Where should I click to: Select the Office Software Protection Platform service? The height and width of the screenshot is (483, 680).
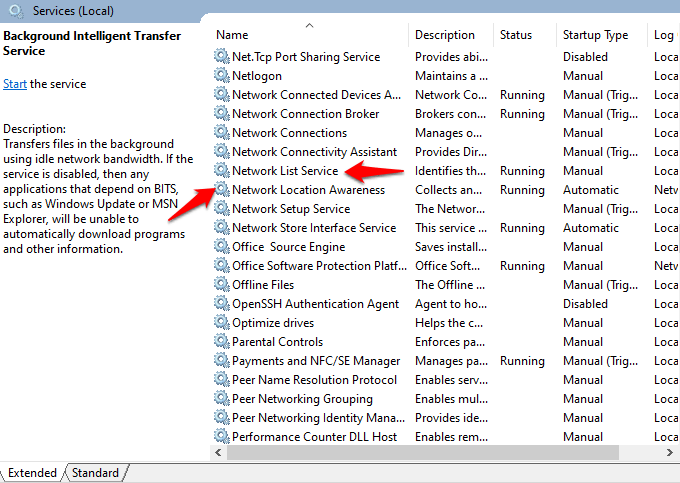445,266
